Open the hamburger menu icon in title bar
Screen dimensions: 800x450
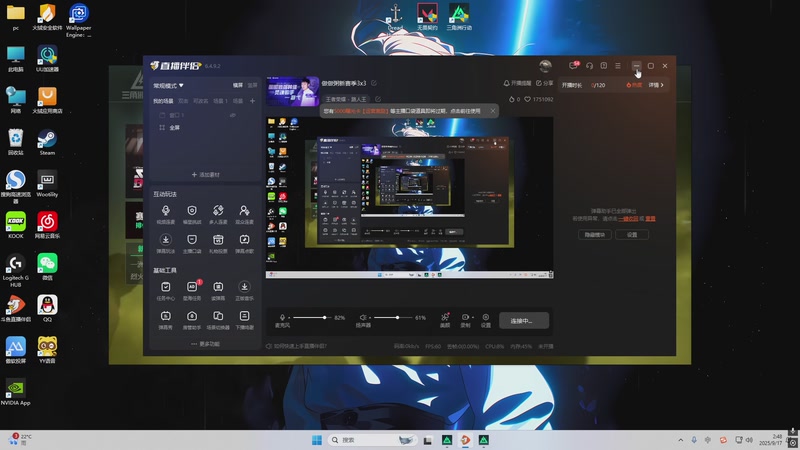click(x=618, y=65)
